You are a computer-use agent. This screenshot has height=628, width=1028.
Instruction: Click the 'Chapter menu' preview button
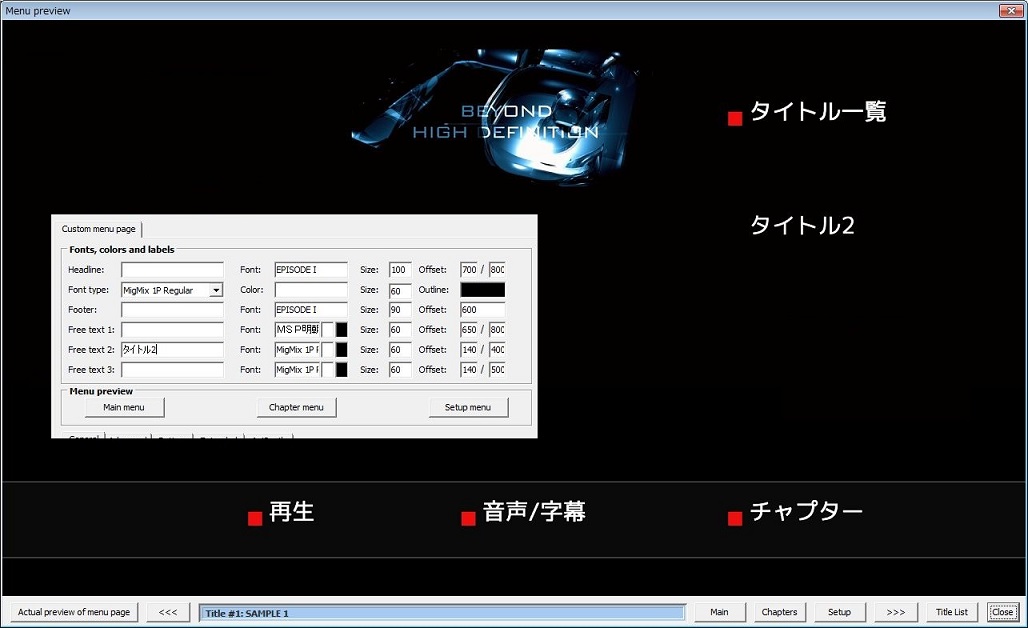coord(296,407)
